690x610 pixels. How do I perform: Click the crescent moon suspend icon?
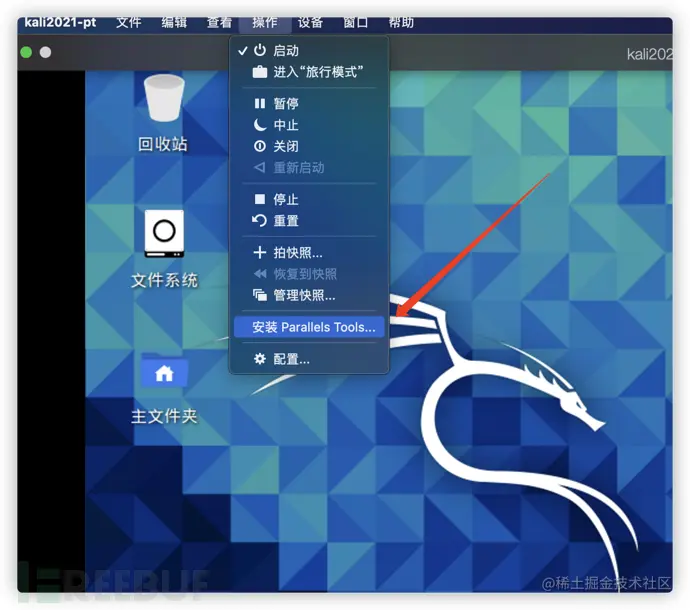coord(260,125)
